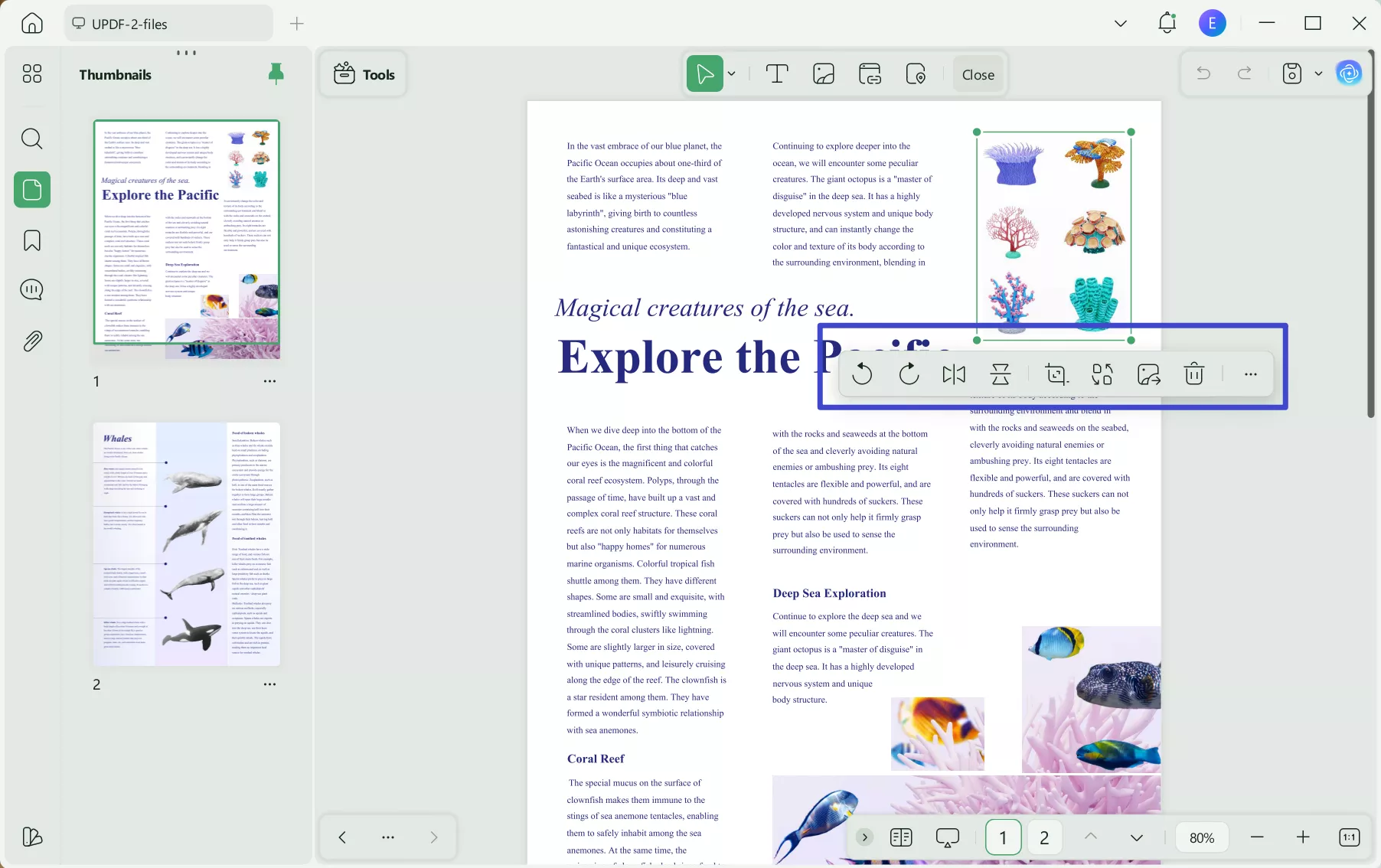Expand the save options dropdown
The width and height of the screenshot is (1381, 868).
(x=1318, y=73)
